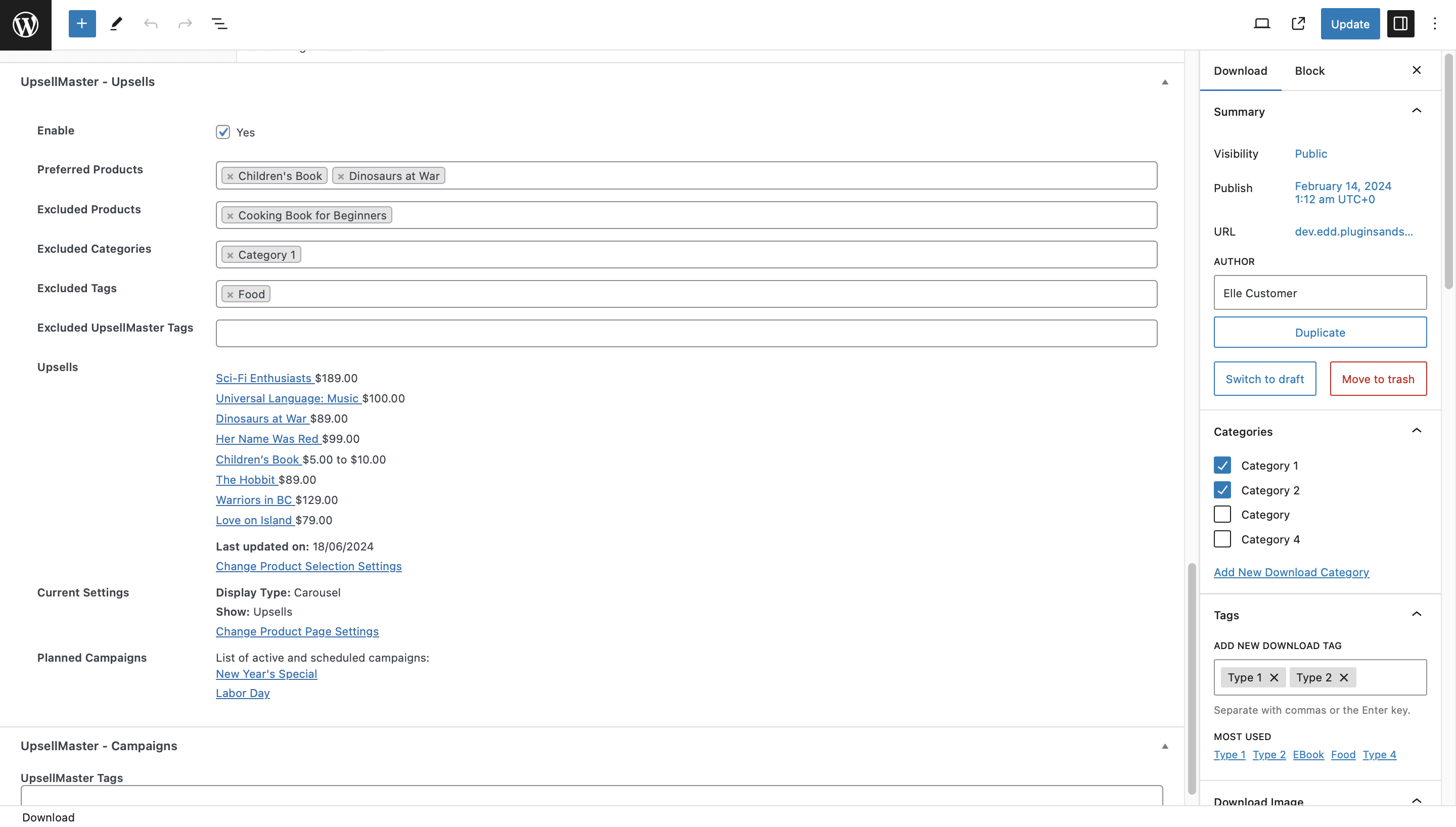Open the Labor Day campaign link
Screen dimensions: 1456x827
(x=243, y=693)
